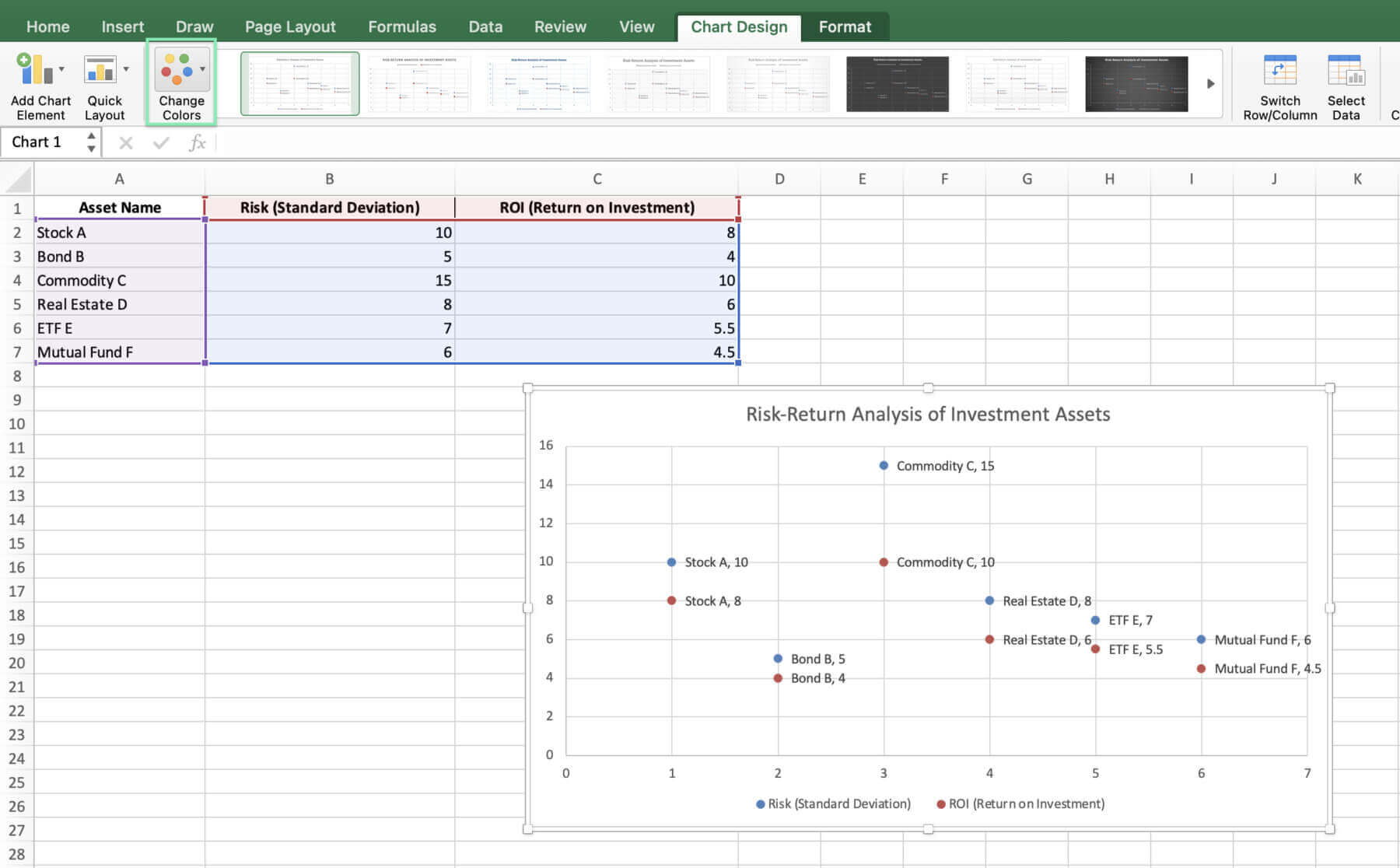Screen dimensions: 1400x868
Task: Show more chart styles with gallery arrow
Action: 1210,84
